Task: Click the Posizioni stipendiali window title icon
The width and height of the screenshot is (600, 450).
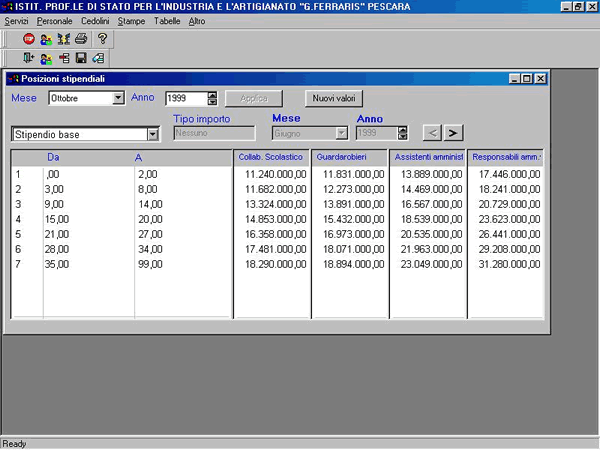Action: pos(13,79)
